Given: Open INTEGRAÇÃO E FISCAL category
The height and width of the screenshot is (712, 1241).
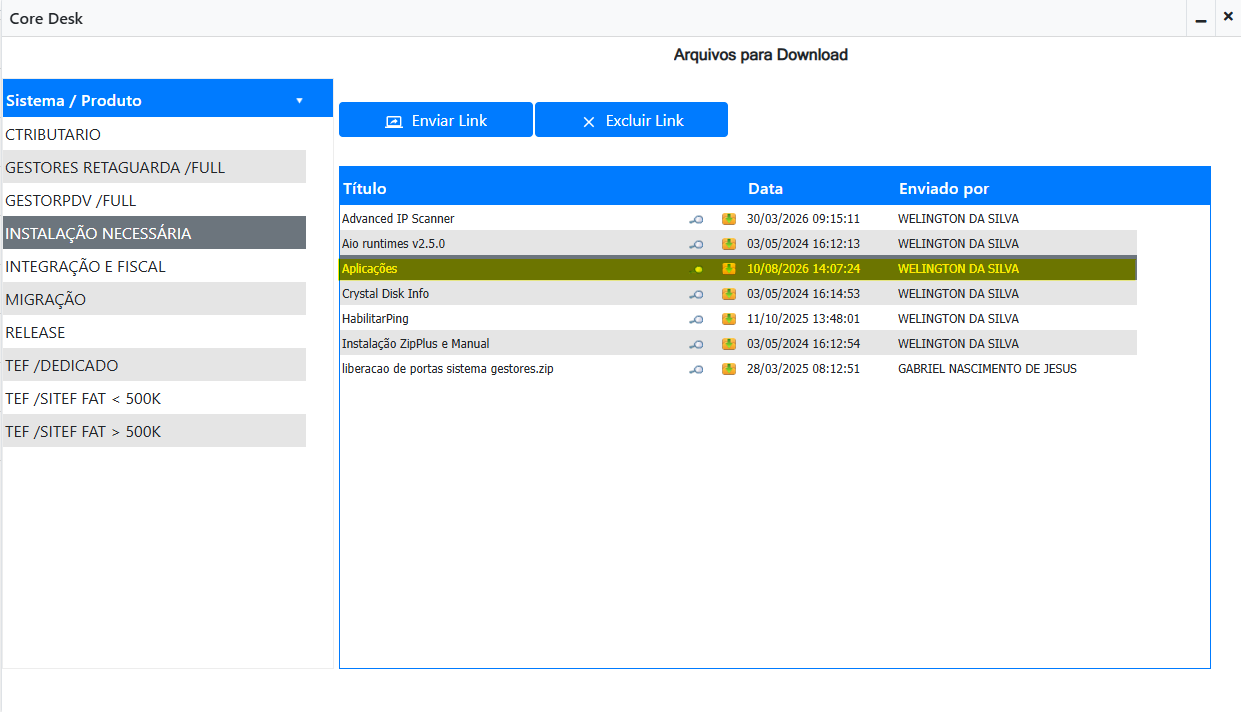Looking at the screenshot, I should (x=154, y=266).
